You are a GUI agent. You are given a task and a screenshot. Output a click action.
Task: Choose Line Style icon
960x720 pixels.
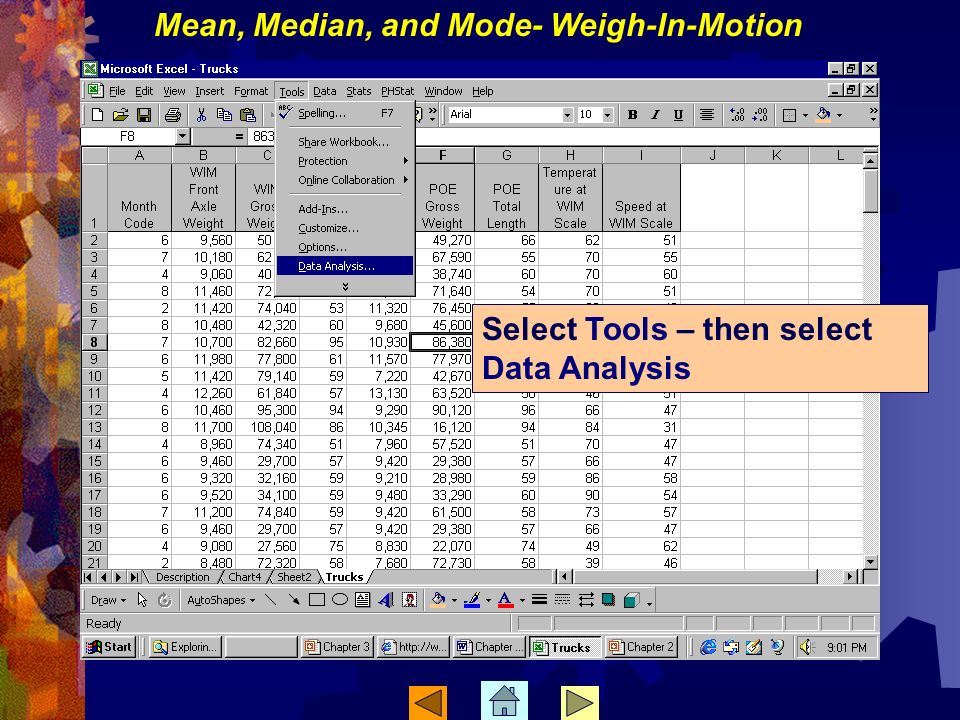539,600
